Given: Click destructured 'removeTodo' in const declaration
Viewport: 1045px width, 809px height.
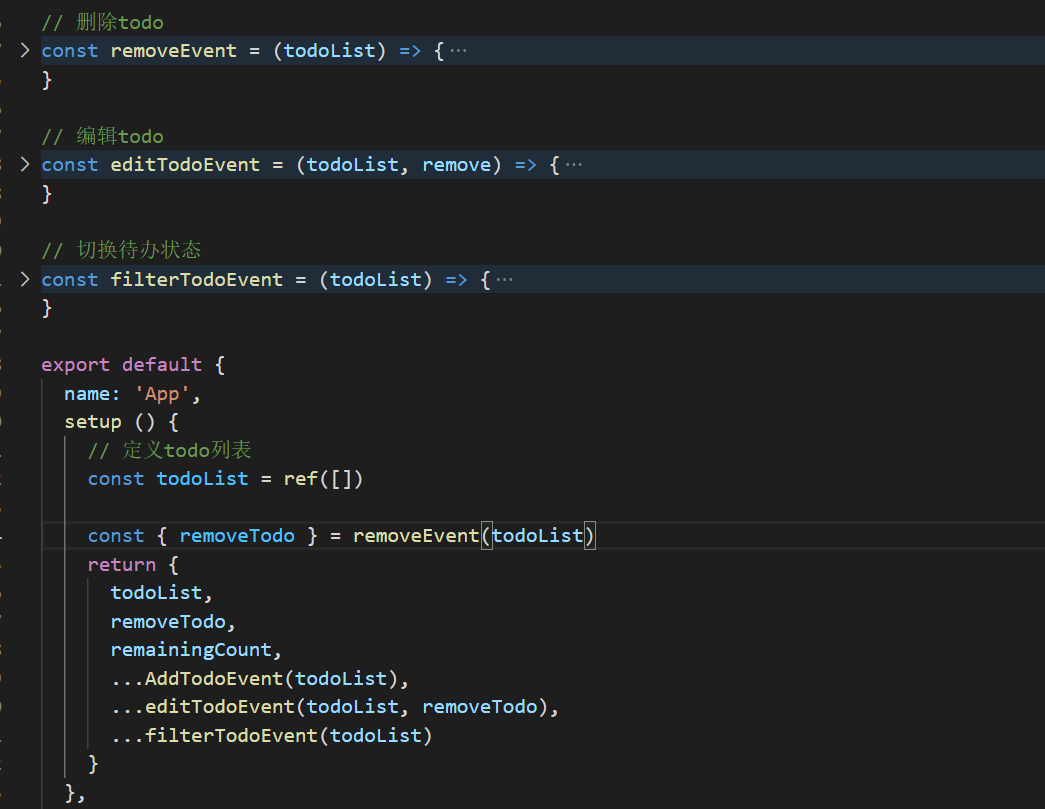Looking at the screenshot, I should [x=237, y=536].
